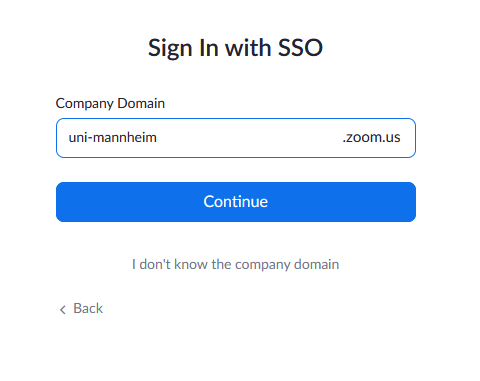
Task: Click the Company Domain label
Action: pyautogui.click(x=110, y=103)
